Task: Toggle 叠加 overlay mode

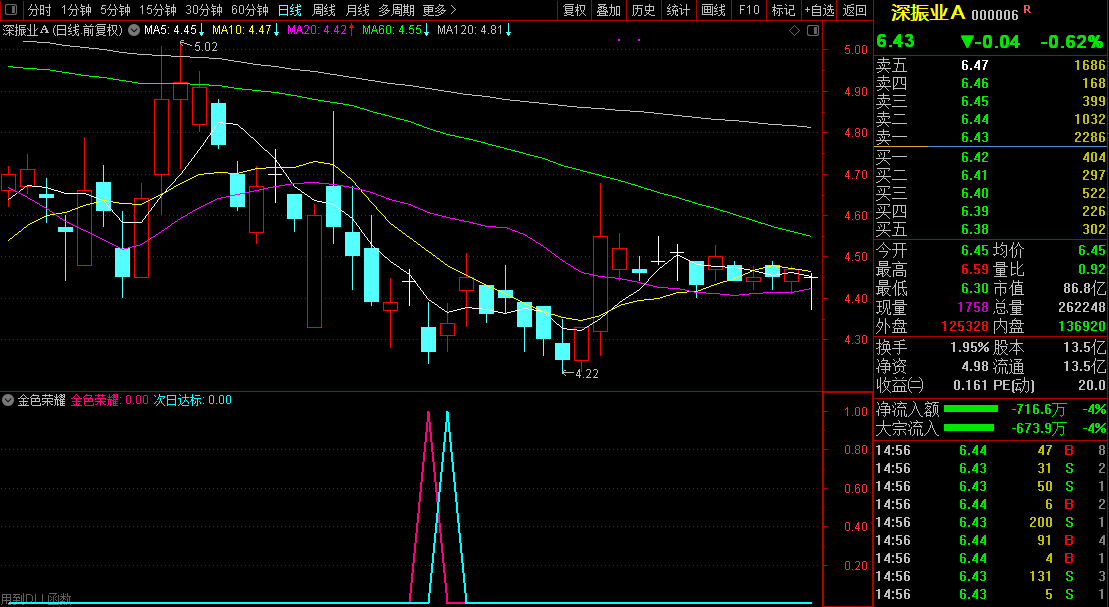Action: pos(608,10)
